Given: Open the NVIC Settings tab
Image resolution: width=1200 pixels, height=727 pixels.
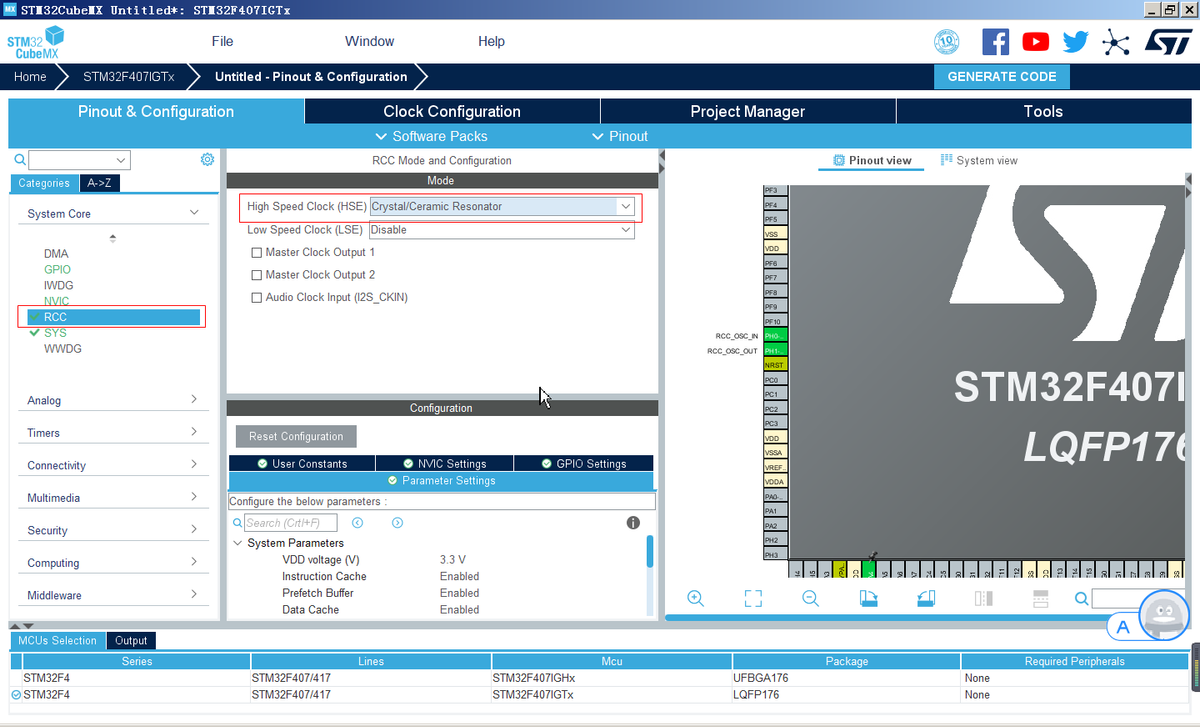Looking at the screenshot, I should [445, 464].
